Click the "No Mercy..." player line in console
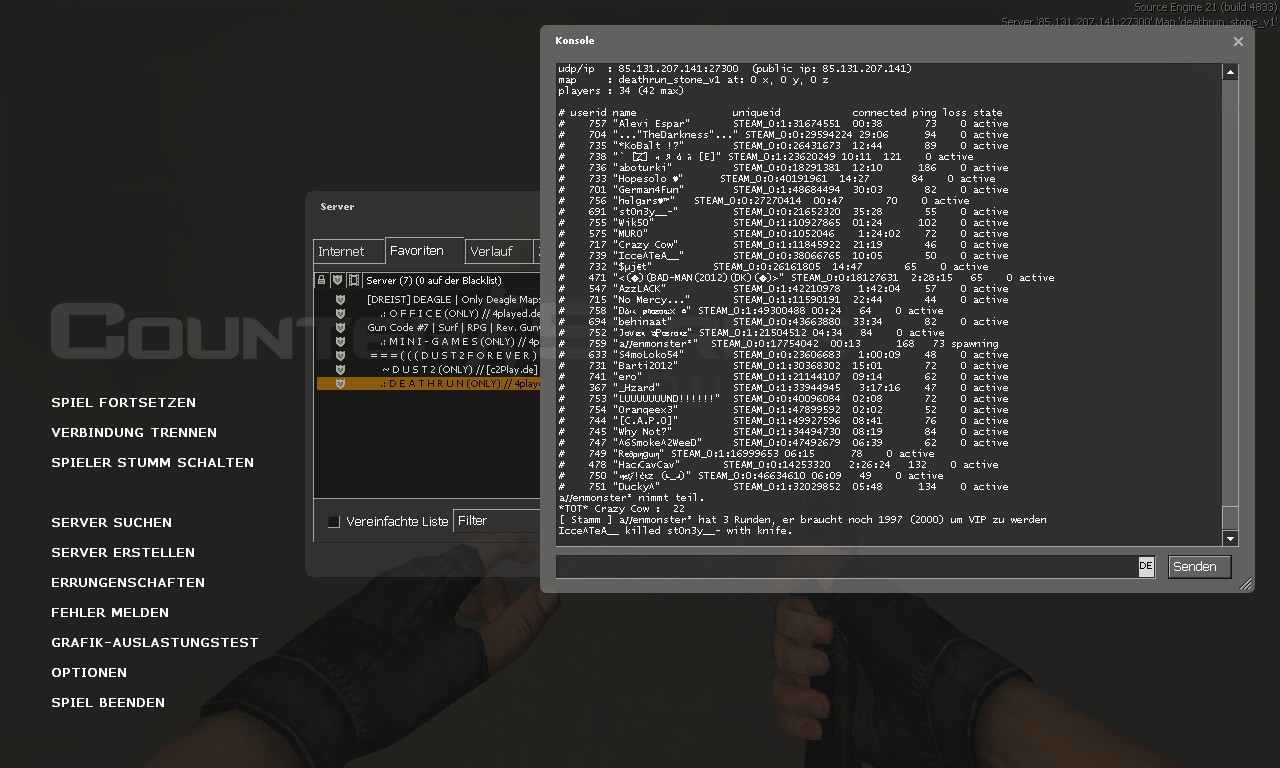1280x768 pixels. (783, 300)
